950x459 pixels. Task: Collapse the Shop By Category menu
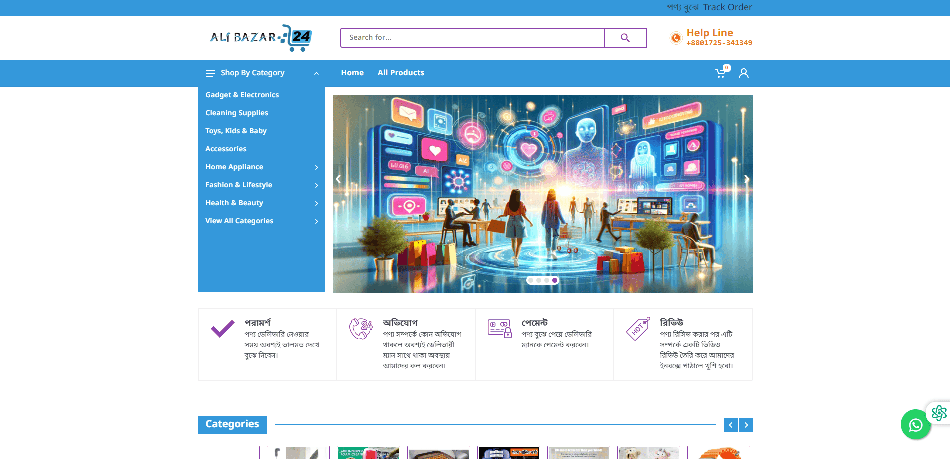point(316,73)
